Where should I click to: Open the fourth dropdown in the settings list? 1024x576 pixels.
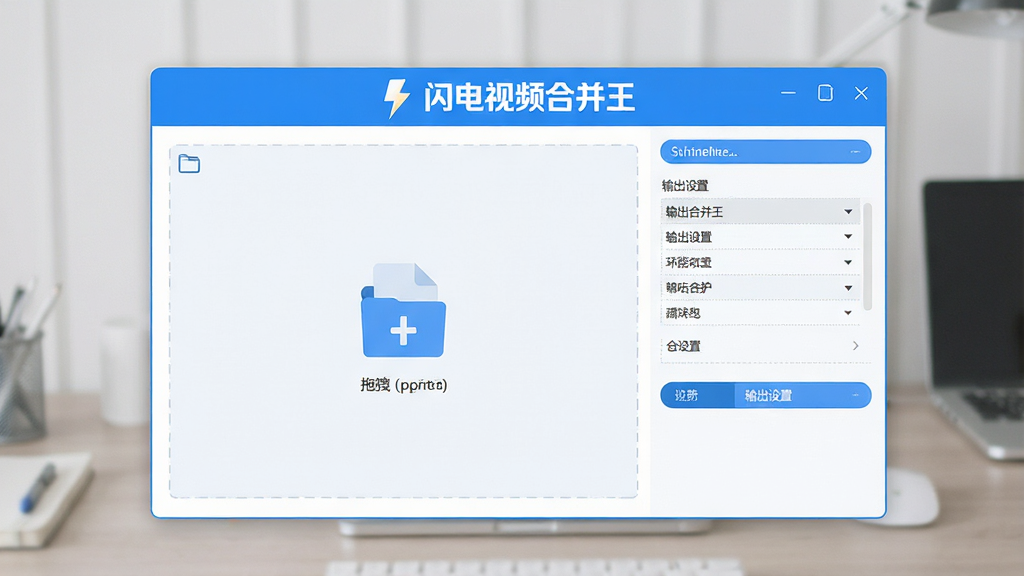[x=760, y=287]
